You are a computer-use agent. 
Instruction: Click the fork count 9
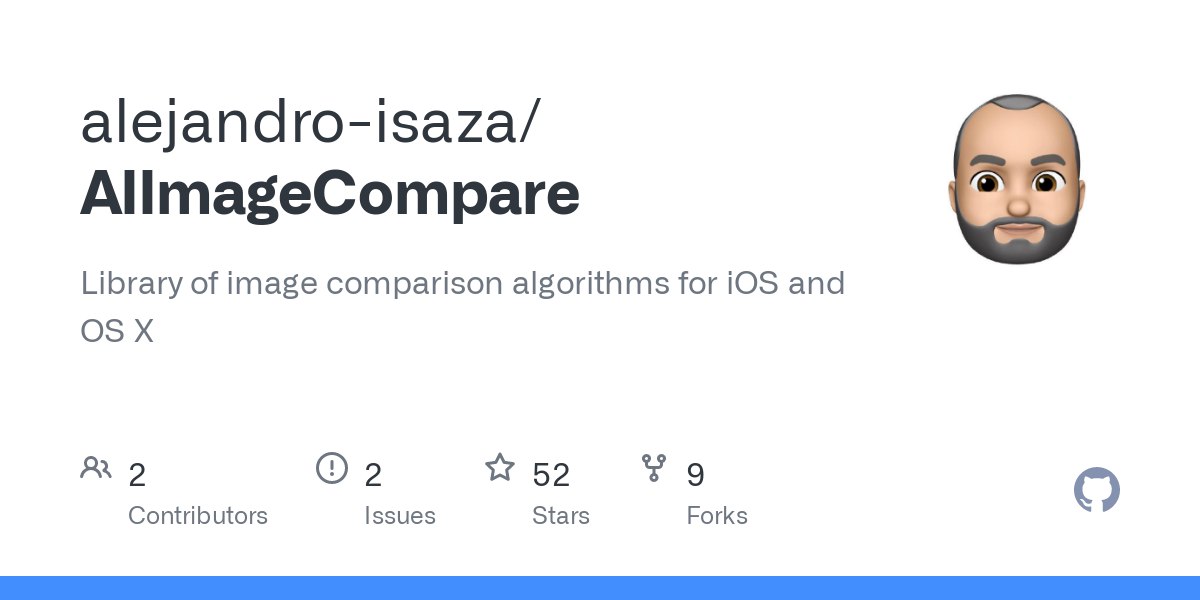coord(695,475)
